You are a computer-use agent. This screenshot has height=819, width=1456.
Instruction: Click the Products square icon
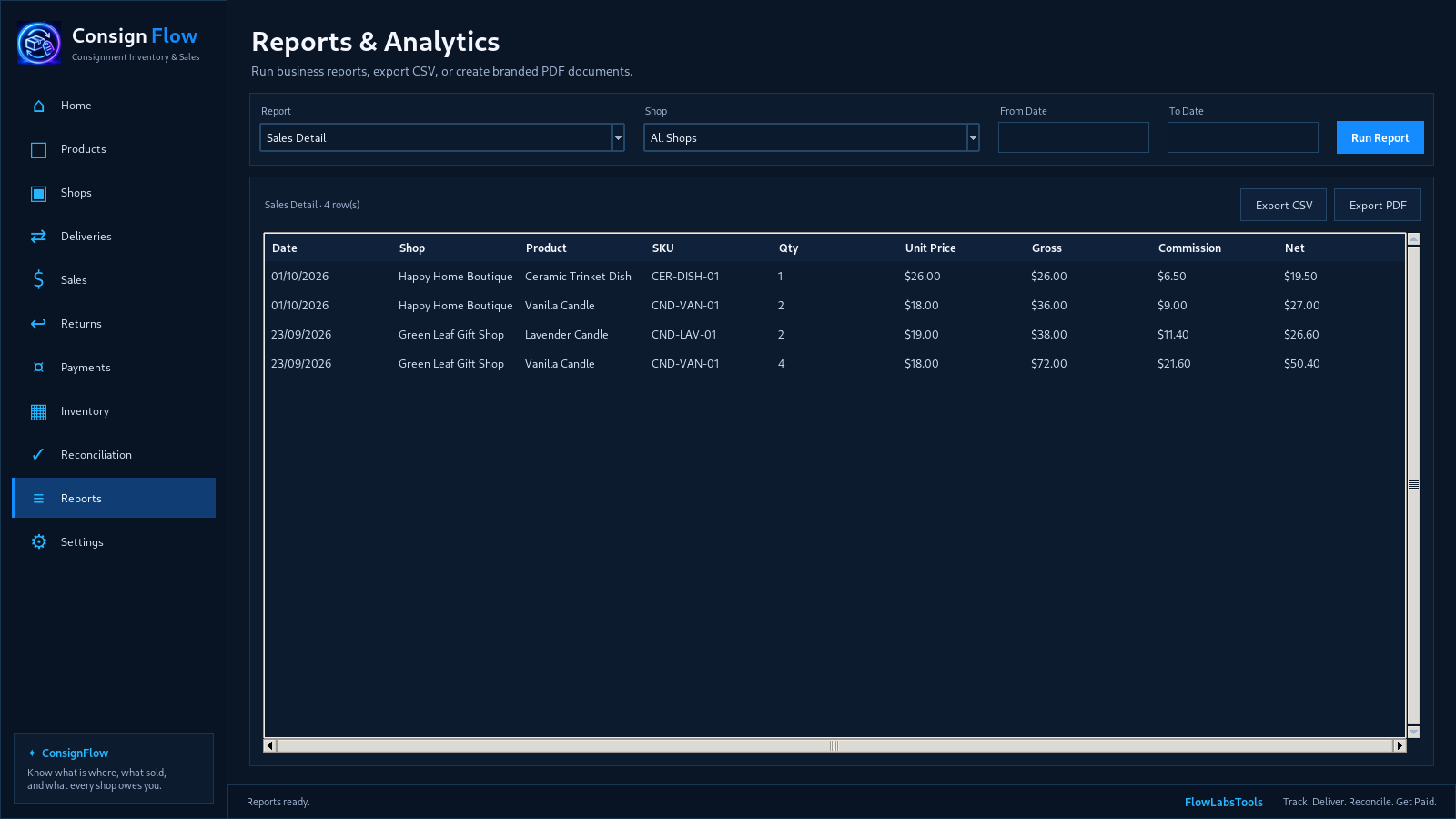pyautogui.click(x=38, y=150)
